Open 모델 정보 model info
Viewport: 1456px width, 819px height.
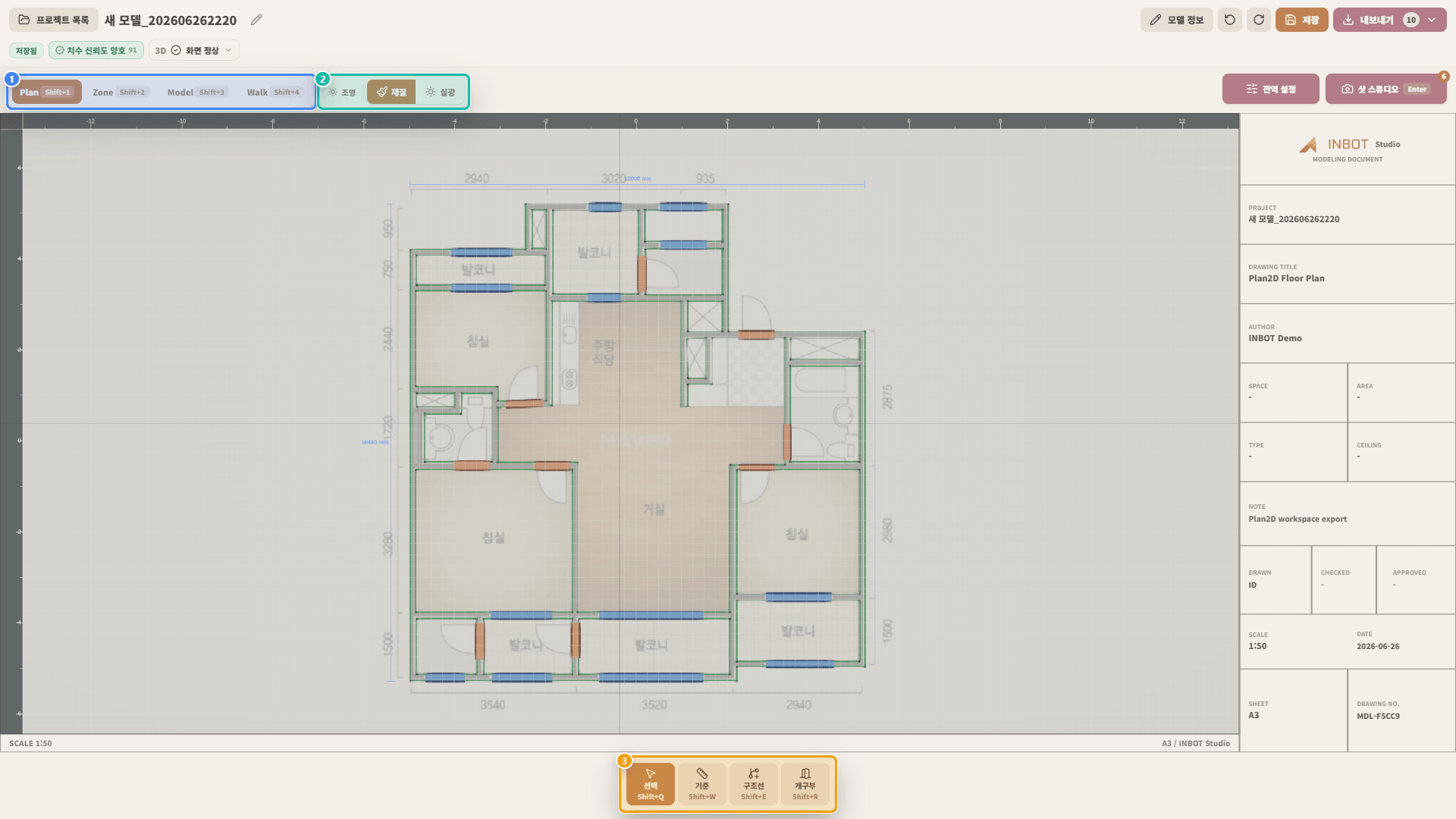click(1176, 20)
